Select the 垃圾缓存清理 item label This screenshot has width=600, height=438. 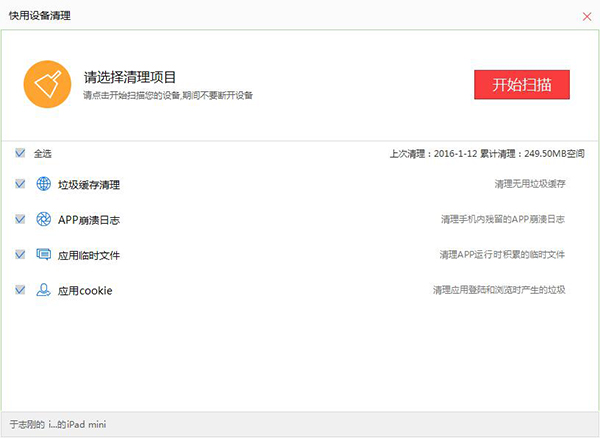pos(89,185)
